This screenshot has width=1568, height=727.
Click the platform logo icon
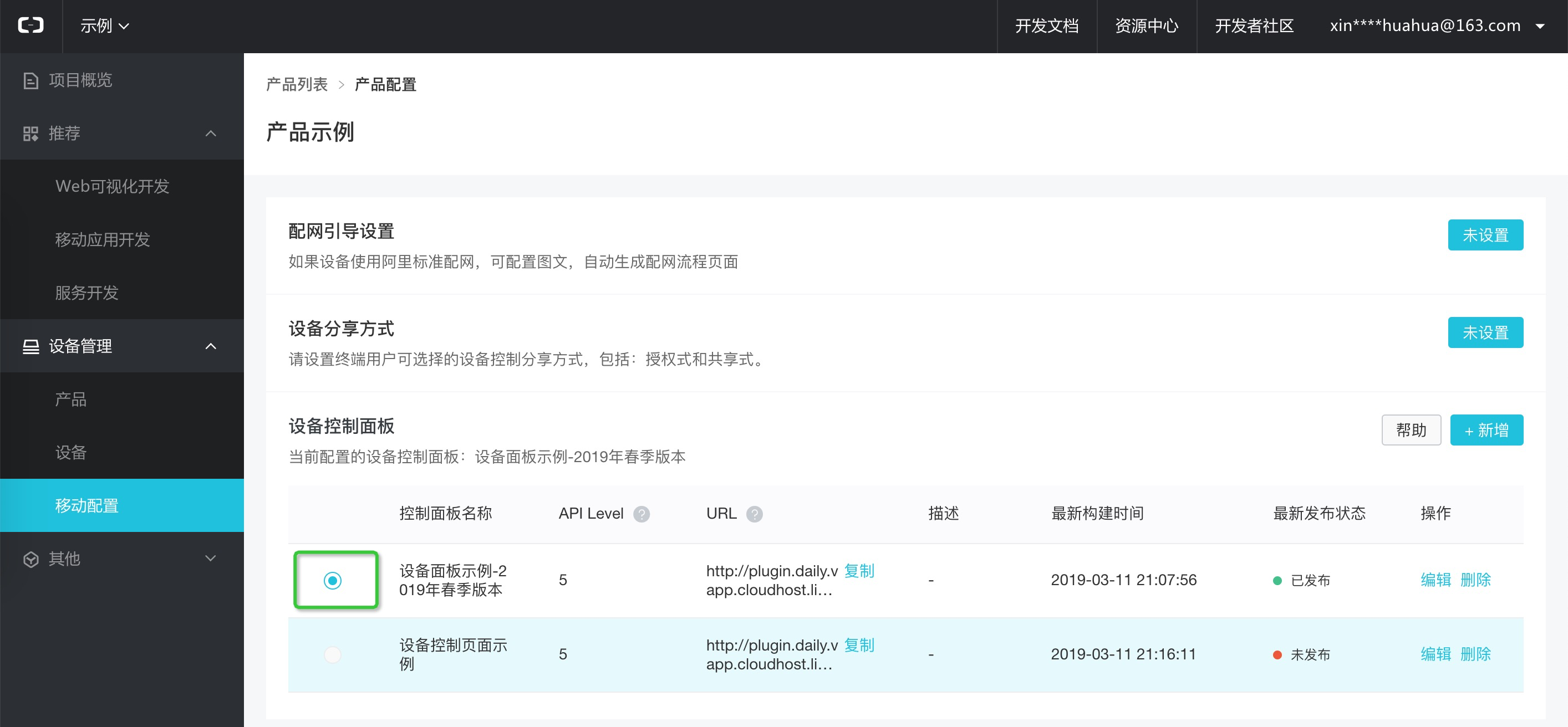(30, 25)
